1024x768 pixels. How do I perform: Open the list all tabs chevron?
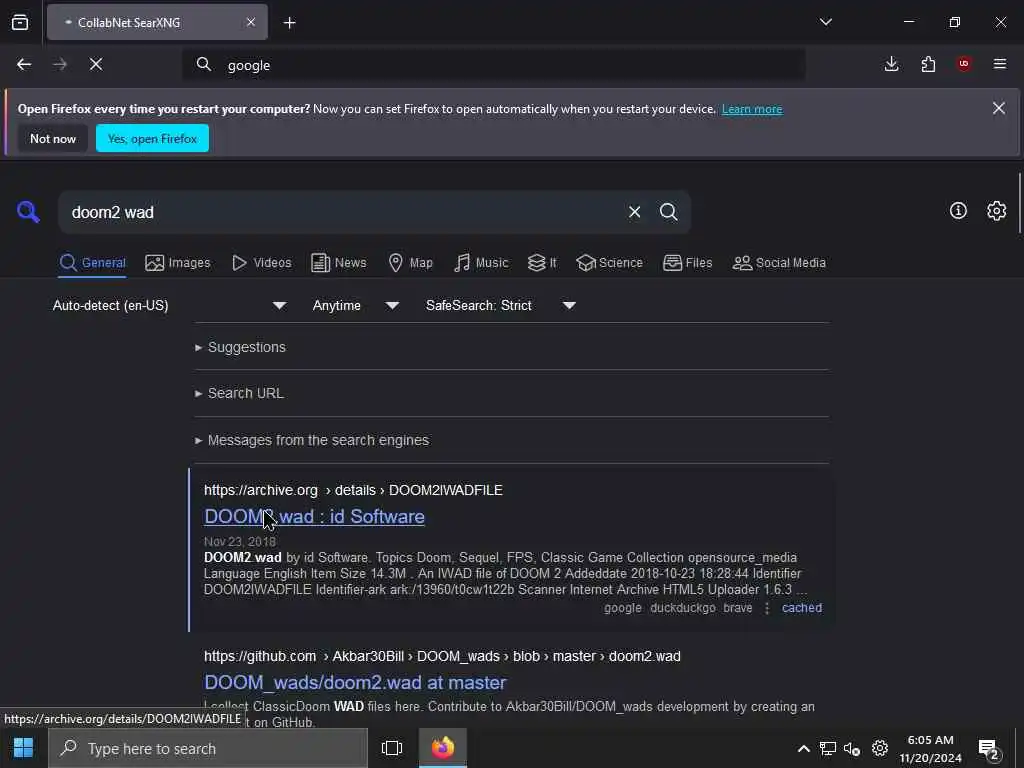pyautogui.click(x=825, y=22)
